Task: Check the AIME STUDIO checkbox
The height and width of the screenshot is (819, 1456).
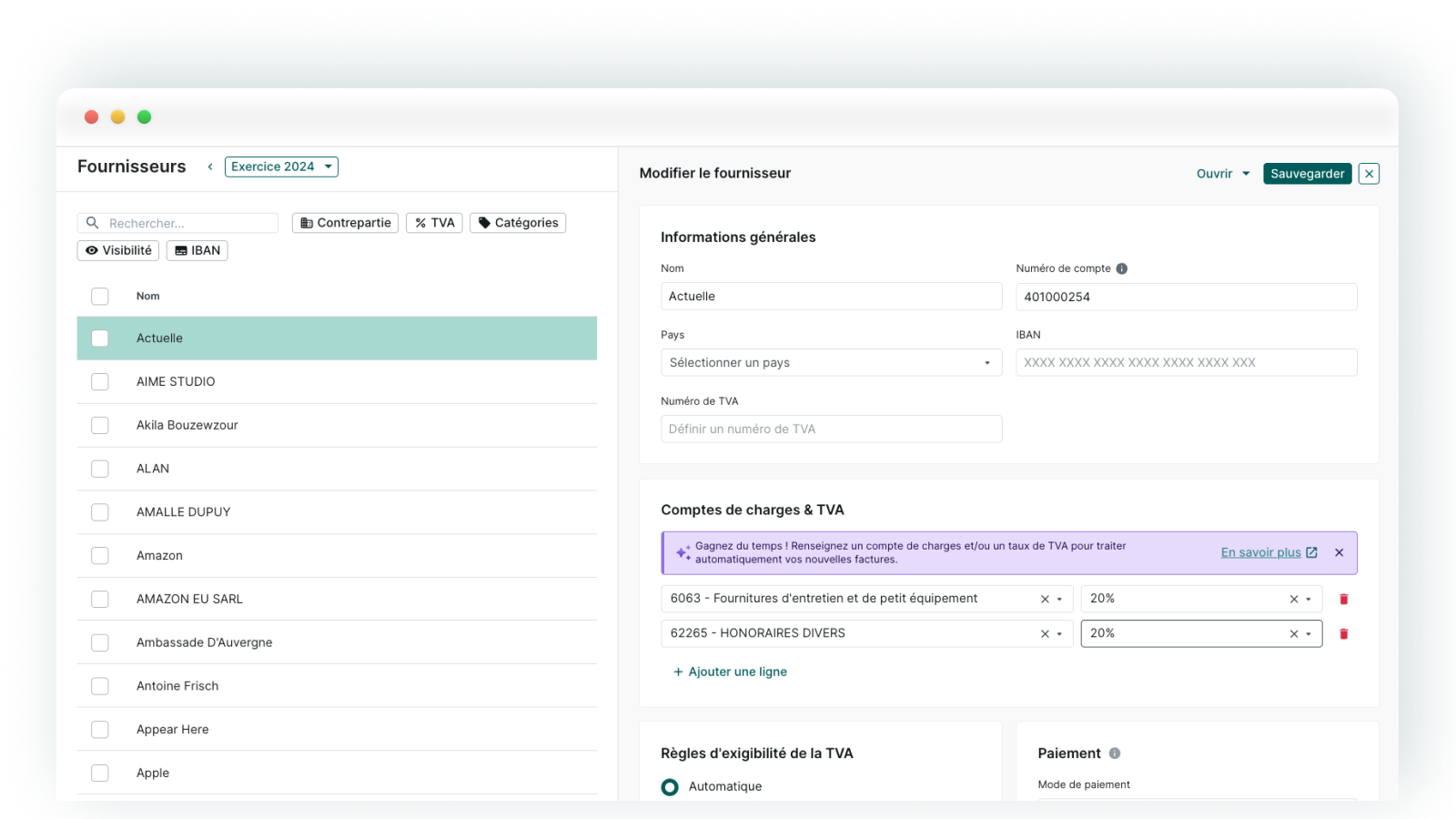Action: point(100,382)
